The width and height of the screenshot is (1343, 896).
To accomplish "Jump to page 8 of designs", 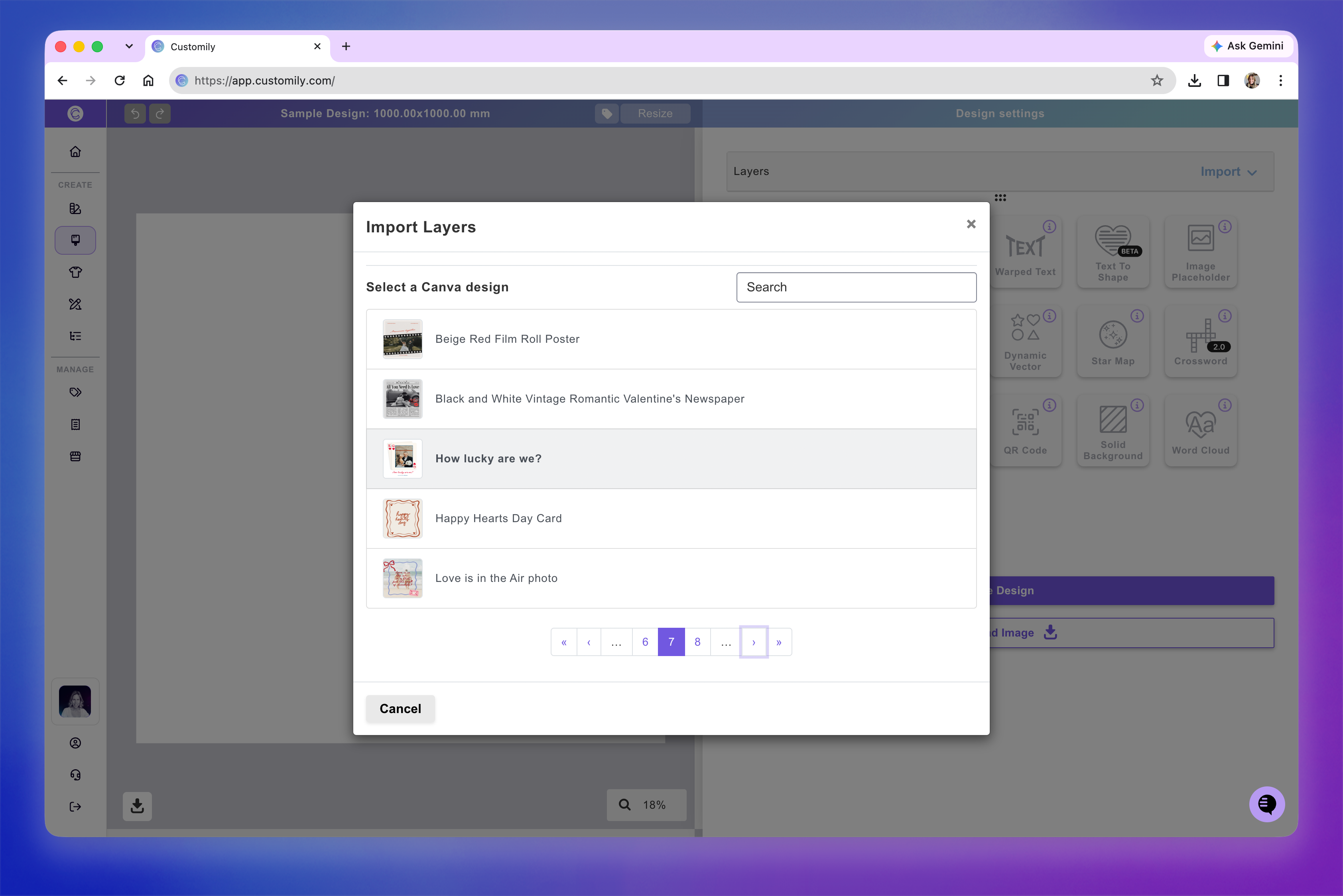I will pos(697,642).
